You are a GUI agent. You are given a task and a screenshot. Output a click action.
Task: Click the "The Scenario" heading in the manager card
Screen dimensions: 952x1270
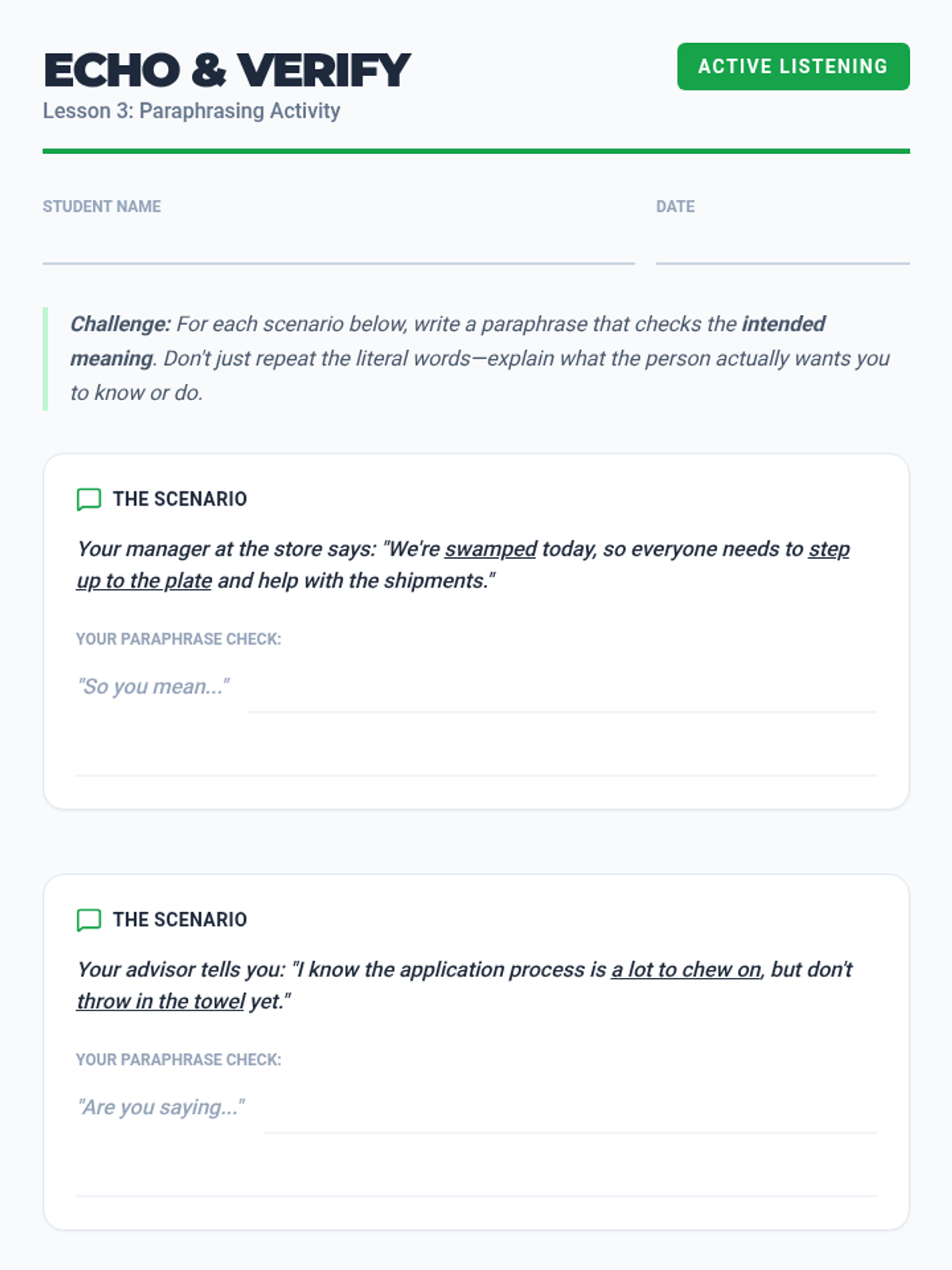(x=179, y=499)
